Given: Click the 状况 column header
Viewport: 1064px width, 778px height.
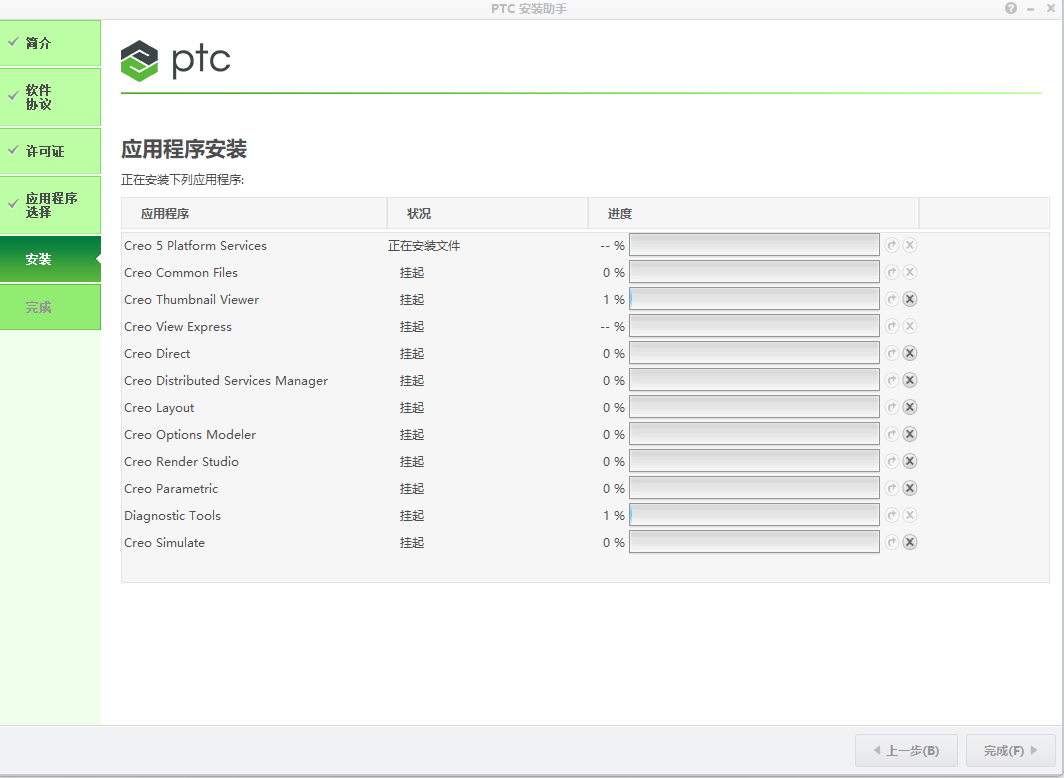Looking at the screenshot, I should [x=487, y=214].
